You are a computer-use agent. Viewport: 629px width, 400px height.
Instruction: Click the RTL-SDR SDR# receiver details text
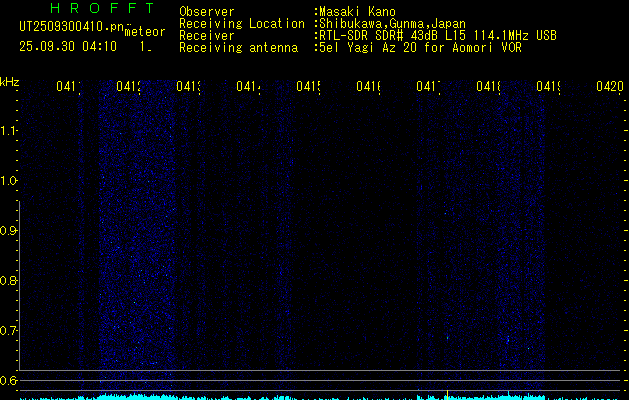[x=438, y=36]
